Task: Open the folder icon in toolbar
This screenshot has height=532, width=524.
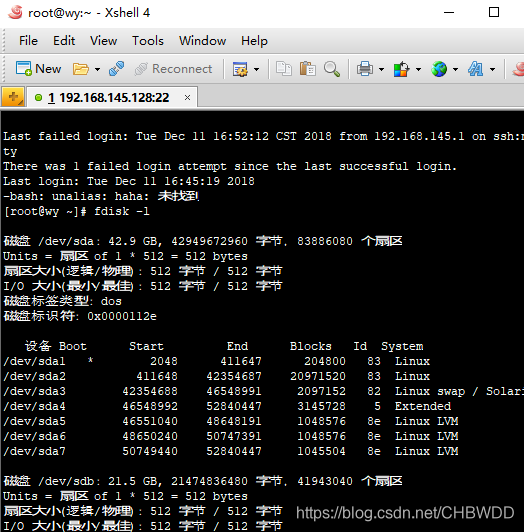Action: tap(81, 69)
